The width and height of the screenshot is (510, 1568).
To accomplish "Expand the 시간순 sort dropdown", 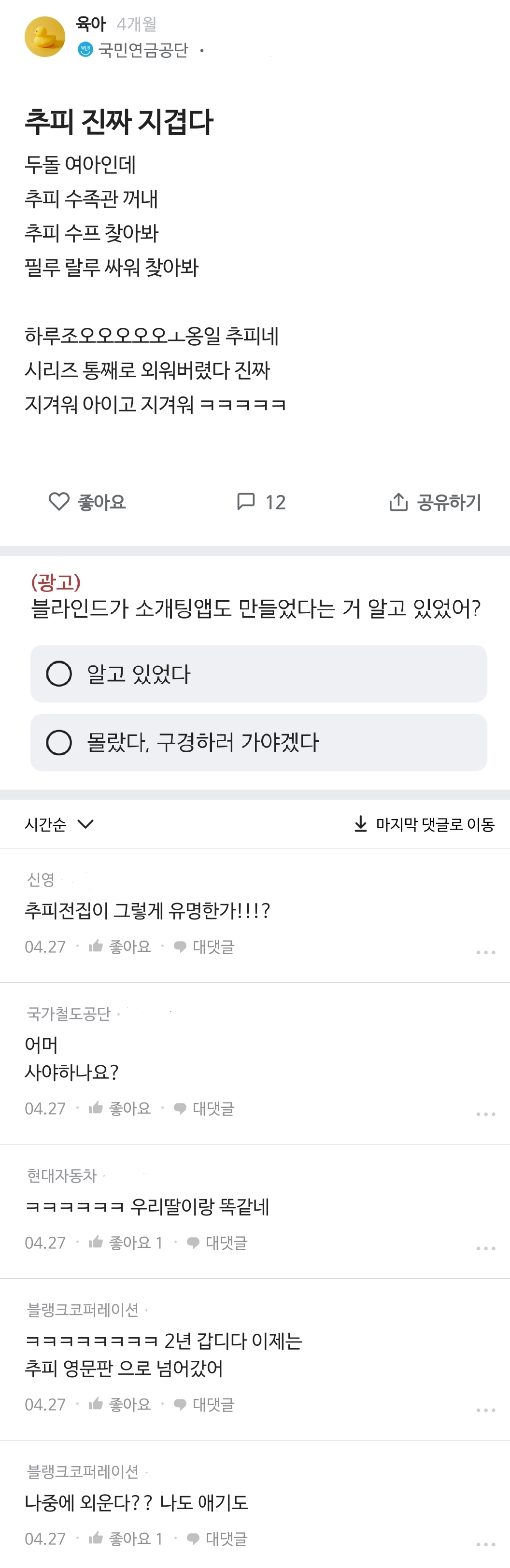I will coord(59,824).
